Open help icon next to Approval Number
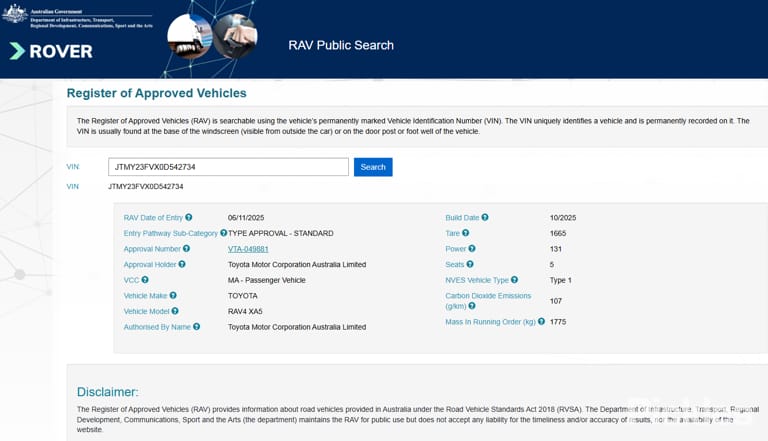Viewport: 768px width, 441px height. (186, 248)
